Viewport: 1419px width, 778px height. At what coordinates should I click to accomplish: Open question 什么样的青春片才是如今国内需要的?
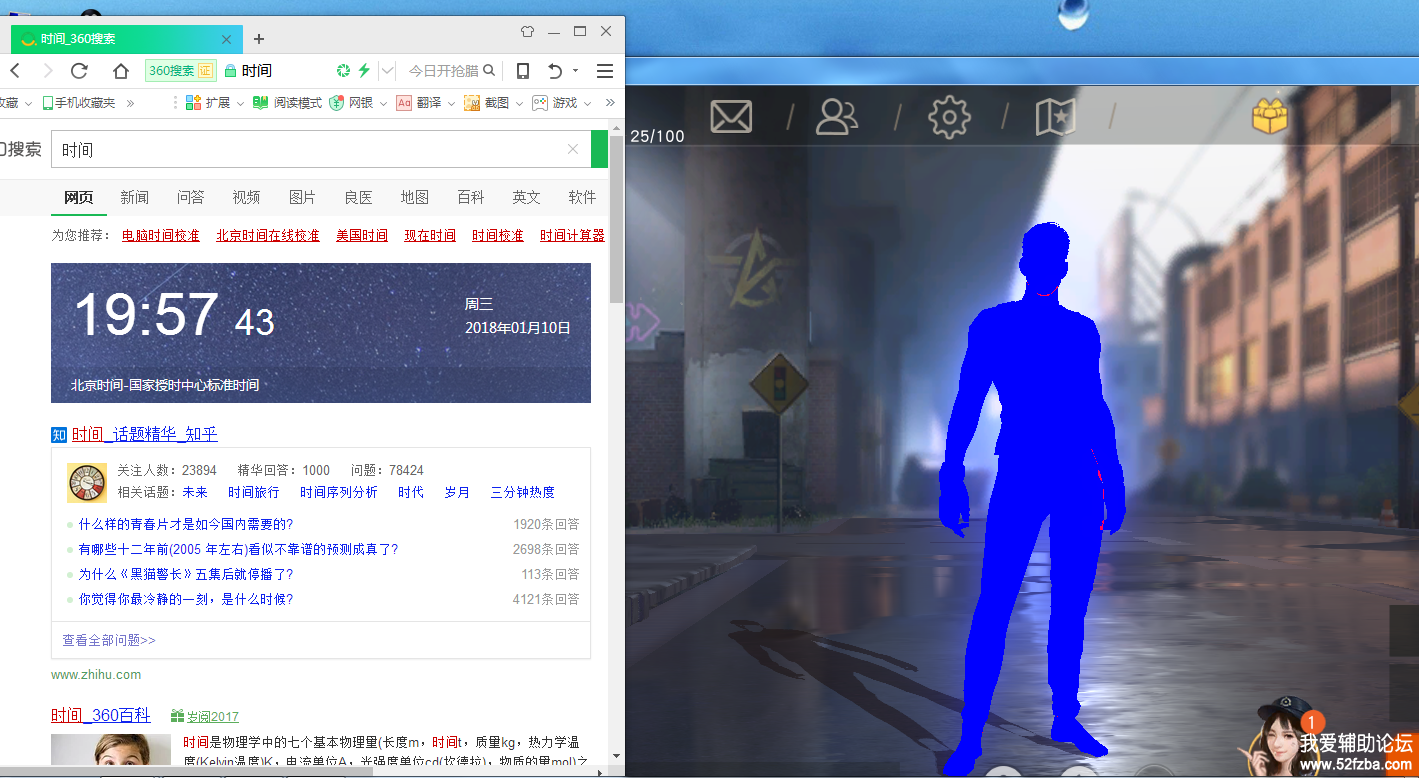coord(186,524)
